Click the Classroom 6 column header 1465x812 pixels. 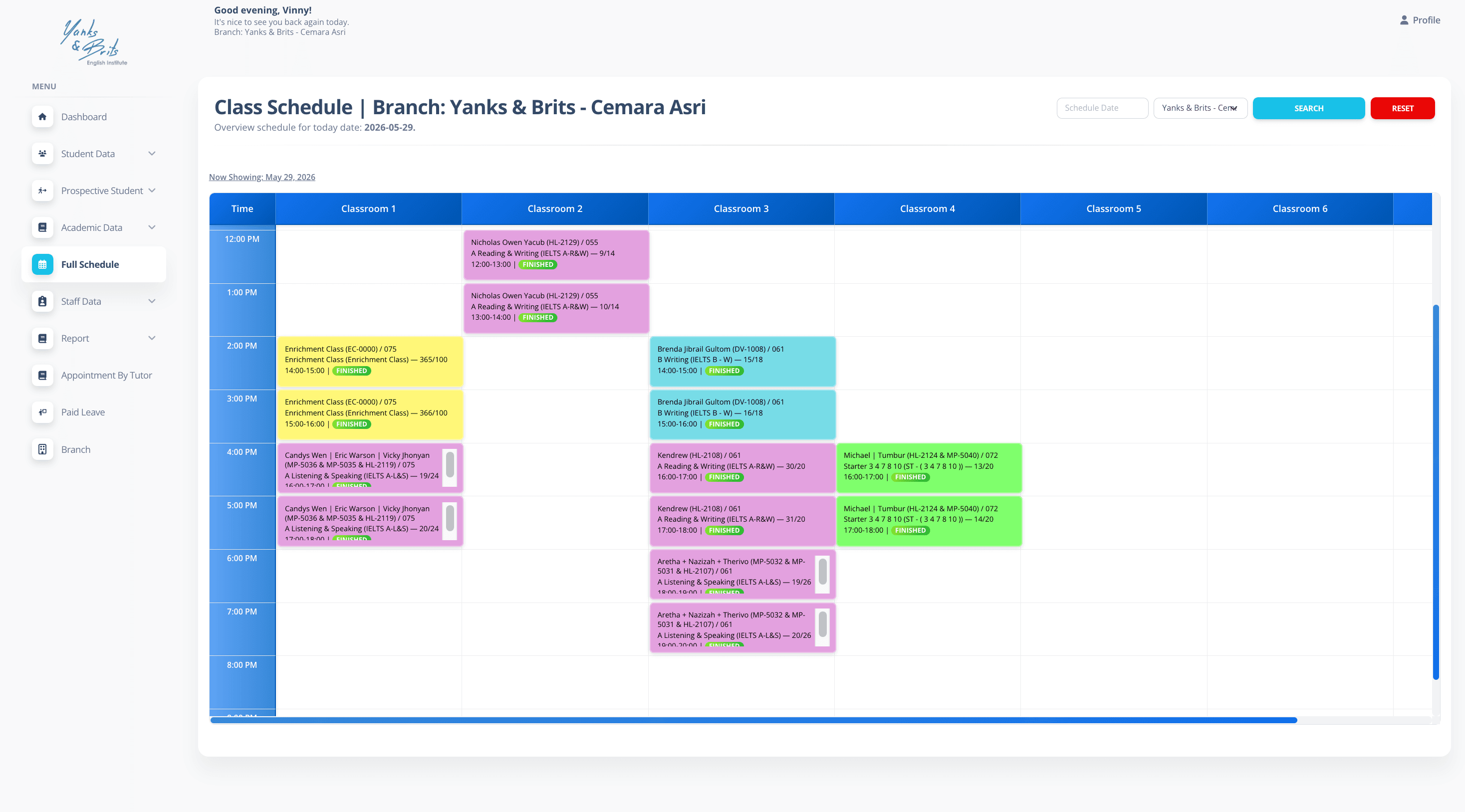(x=1299, y=208)
